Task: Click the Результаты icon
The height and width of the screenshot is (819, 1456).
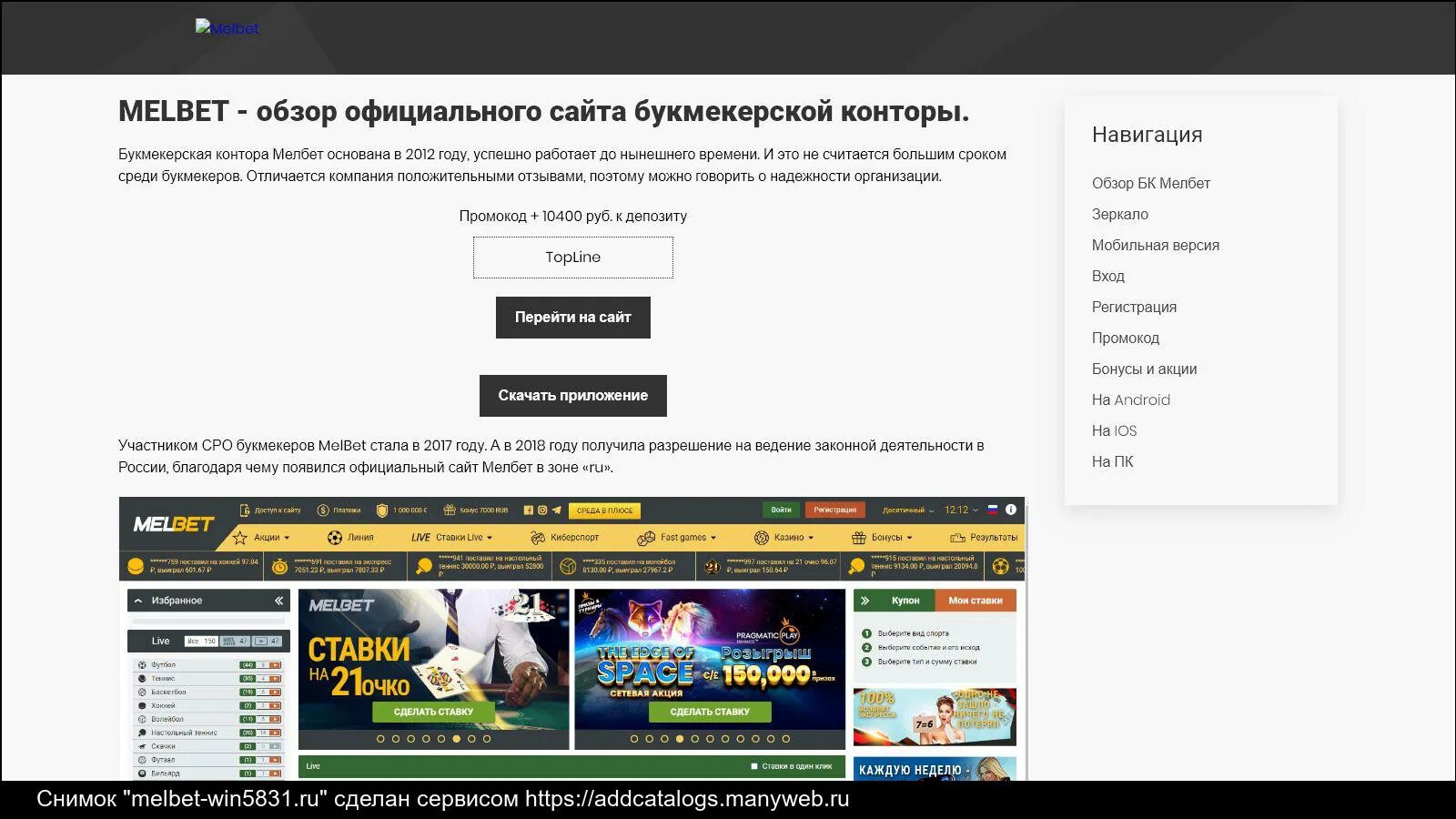Action: [957, 538]
